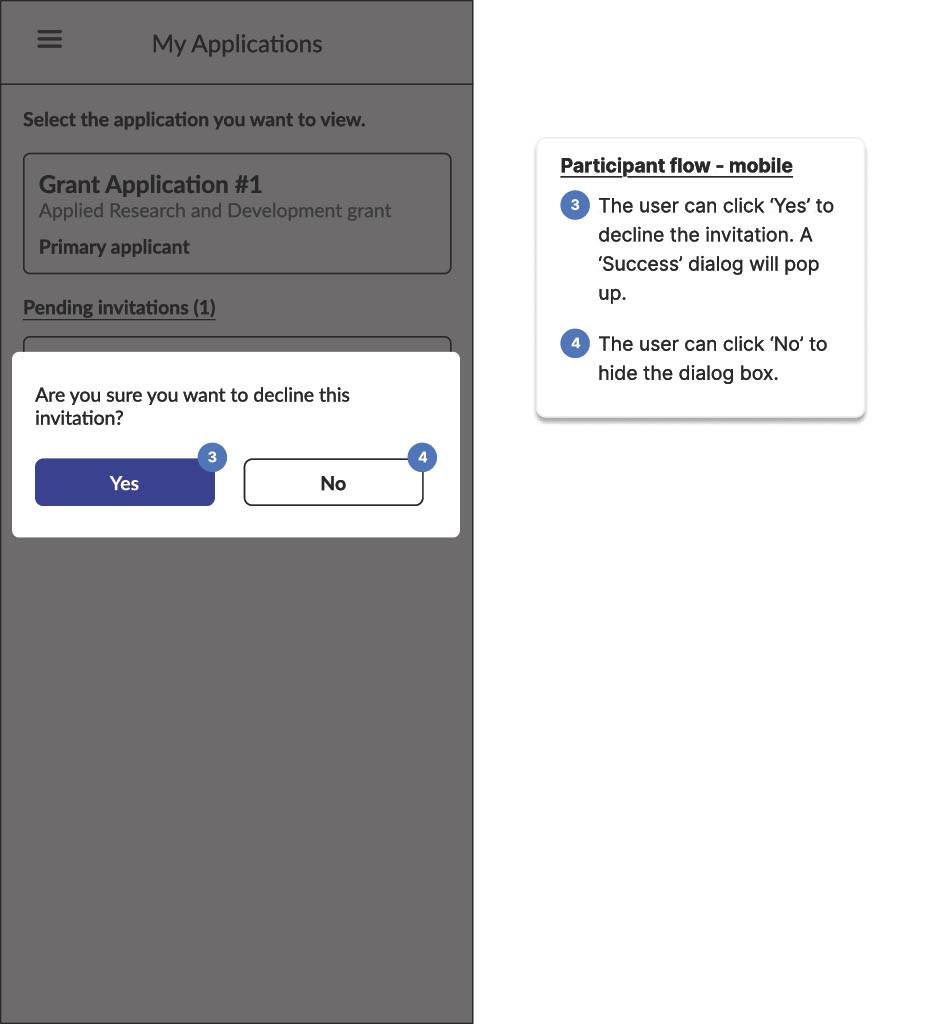Click the 'Select the application' instruction text

pyautogui.click(x=194, y=120)
